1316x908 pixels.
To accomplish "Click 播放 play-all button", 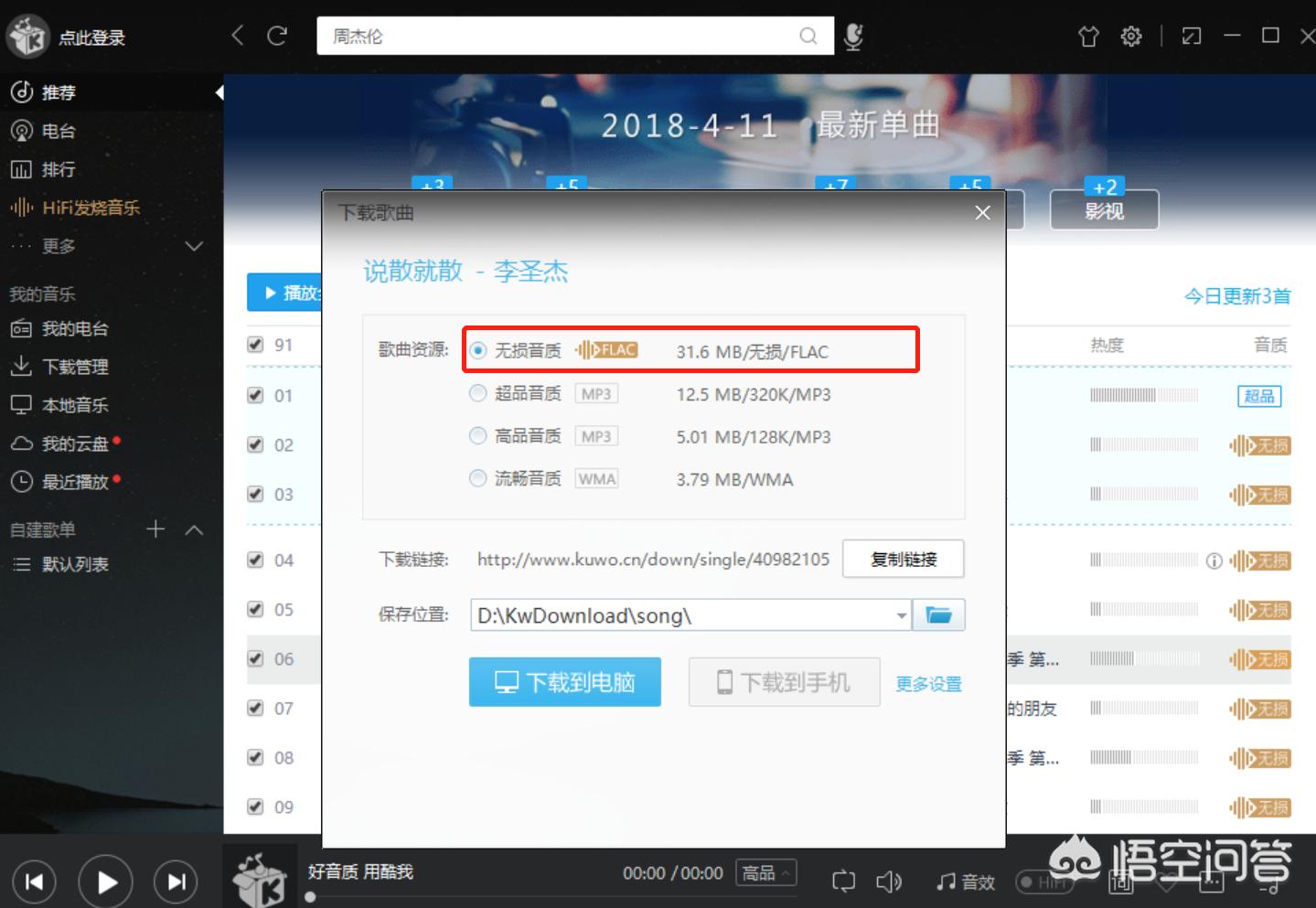I will [x=285, y=293].
